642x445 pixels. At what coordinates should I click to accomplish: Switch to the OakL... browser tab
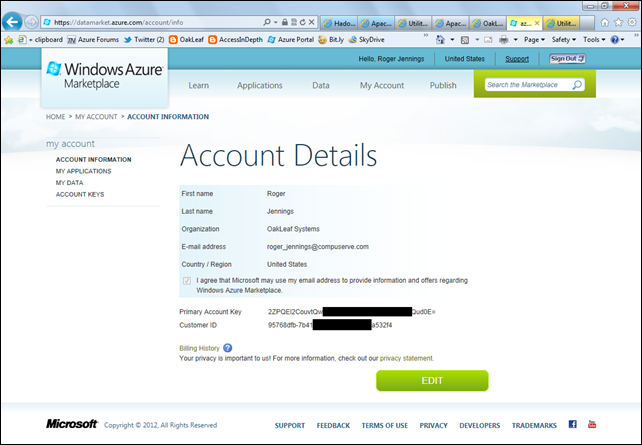(x=488, y=23)
